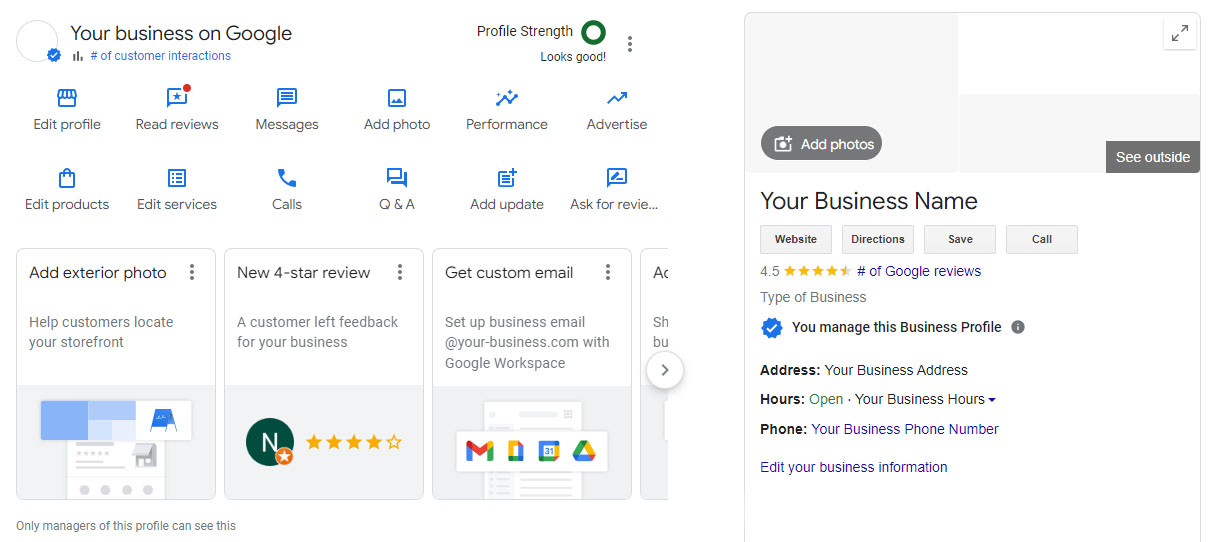This screenshot has width=1217, height=542.
Task: Expand the photo panel with arrows icon
Action: tap(1180, 33)
